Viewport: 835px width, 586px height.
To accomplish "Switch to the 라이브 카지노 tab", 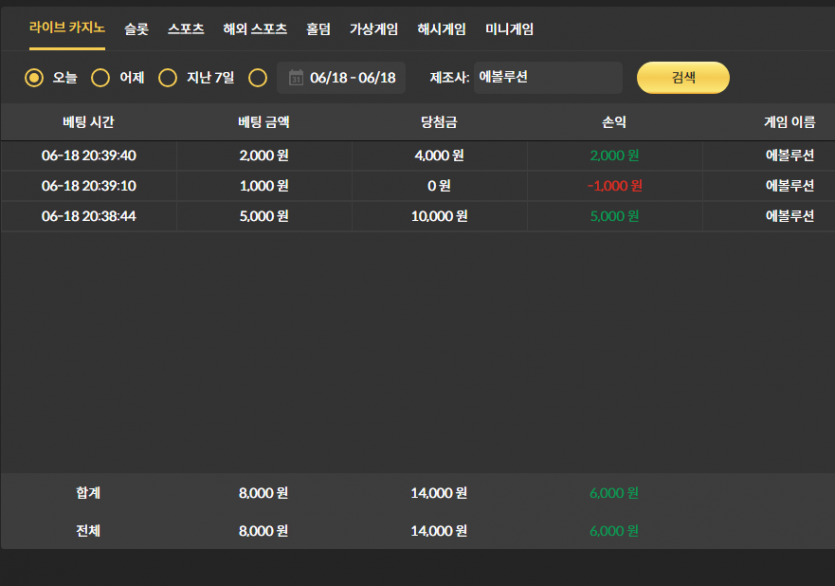I will 67,28.
